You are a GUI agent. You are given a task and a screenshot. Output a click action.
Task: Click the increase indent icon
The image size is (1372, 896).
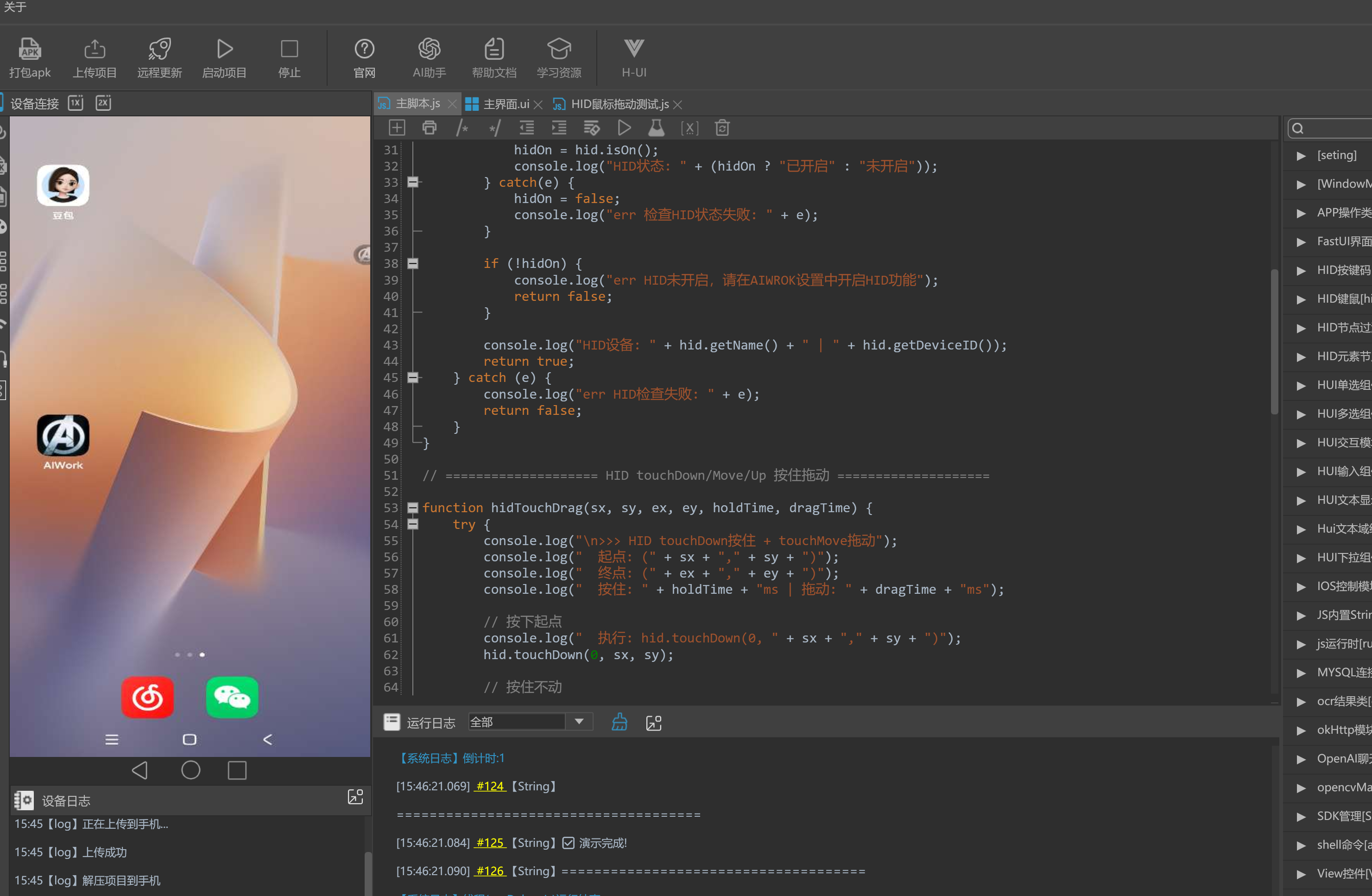(x=559, y=127)
